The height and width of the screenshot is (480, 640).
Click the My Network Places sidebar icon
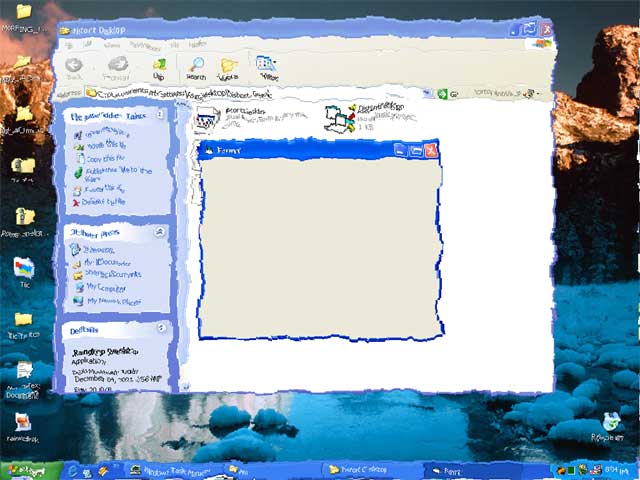[78, 301]
